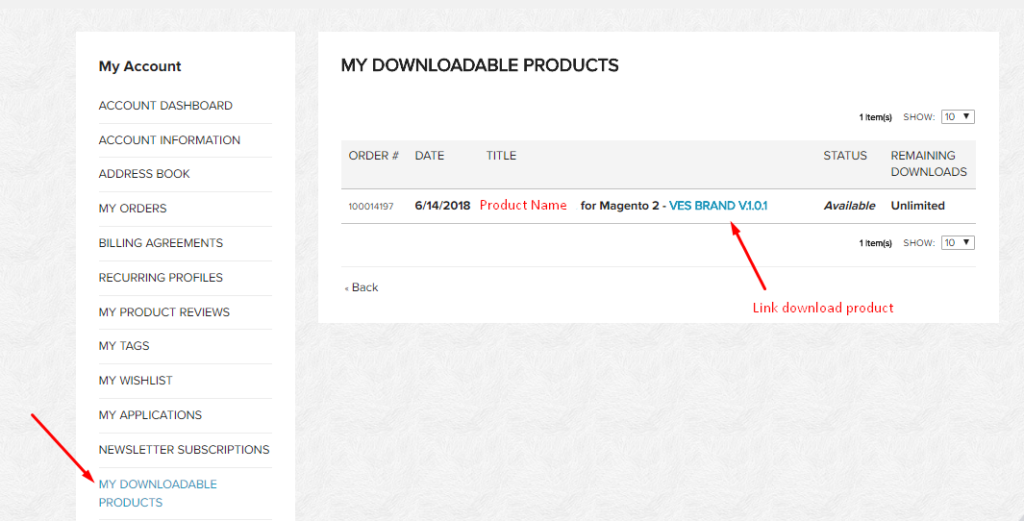Open Account Dashboard in the sidebar
The height and width of the screenshot is (521, 1024).
(x=165, y=106)
